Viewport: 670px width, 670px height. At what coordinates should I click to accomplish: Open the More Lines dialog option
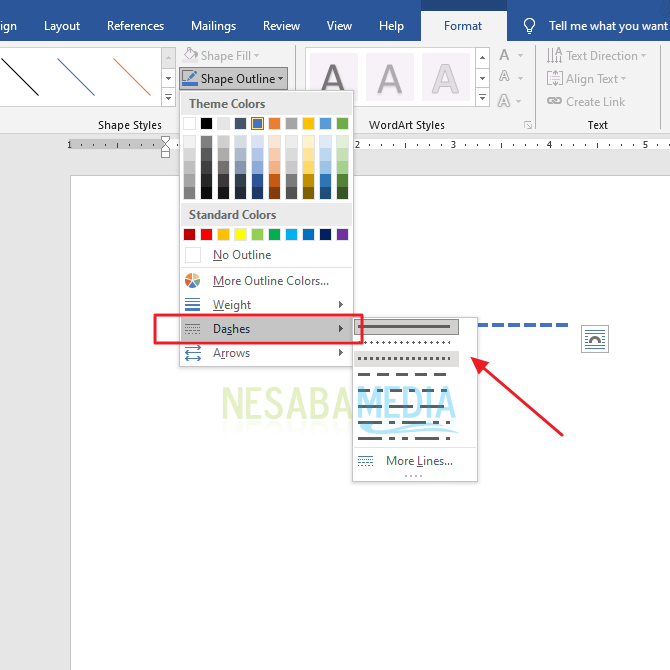(418, 461)
